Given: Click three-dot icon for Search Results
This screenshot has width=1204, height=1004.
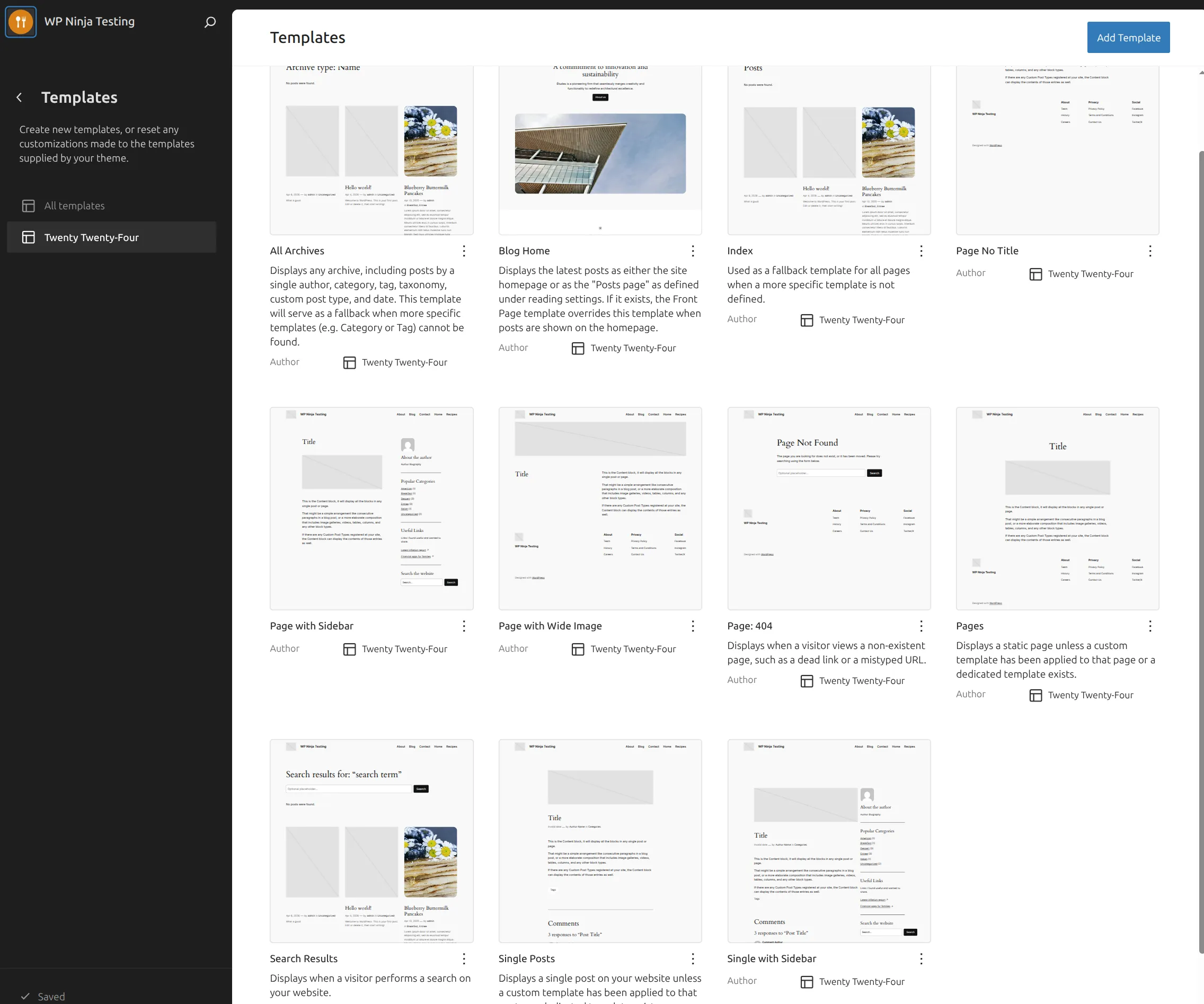Looking at the screenshot, I should (x=464, y=959).
